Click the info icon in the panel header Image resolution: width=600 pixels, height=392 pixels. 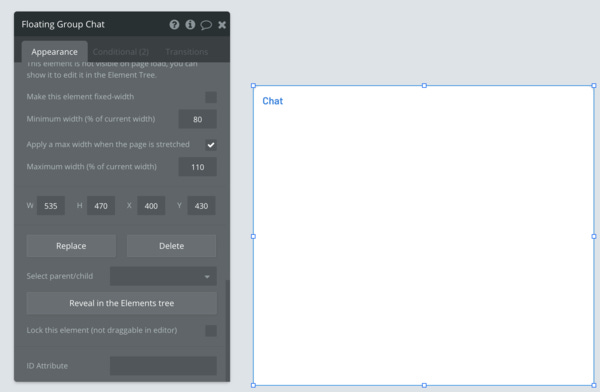pyautogui.click(x=190, y=25)
